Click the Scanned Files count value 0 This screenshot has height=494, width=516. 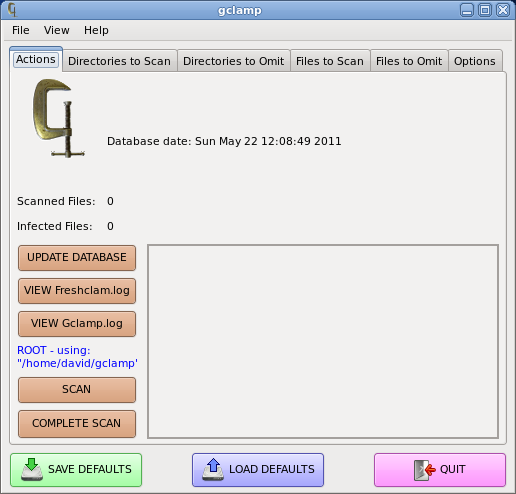(x=110, y=201)
